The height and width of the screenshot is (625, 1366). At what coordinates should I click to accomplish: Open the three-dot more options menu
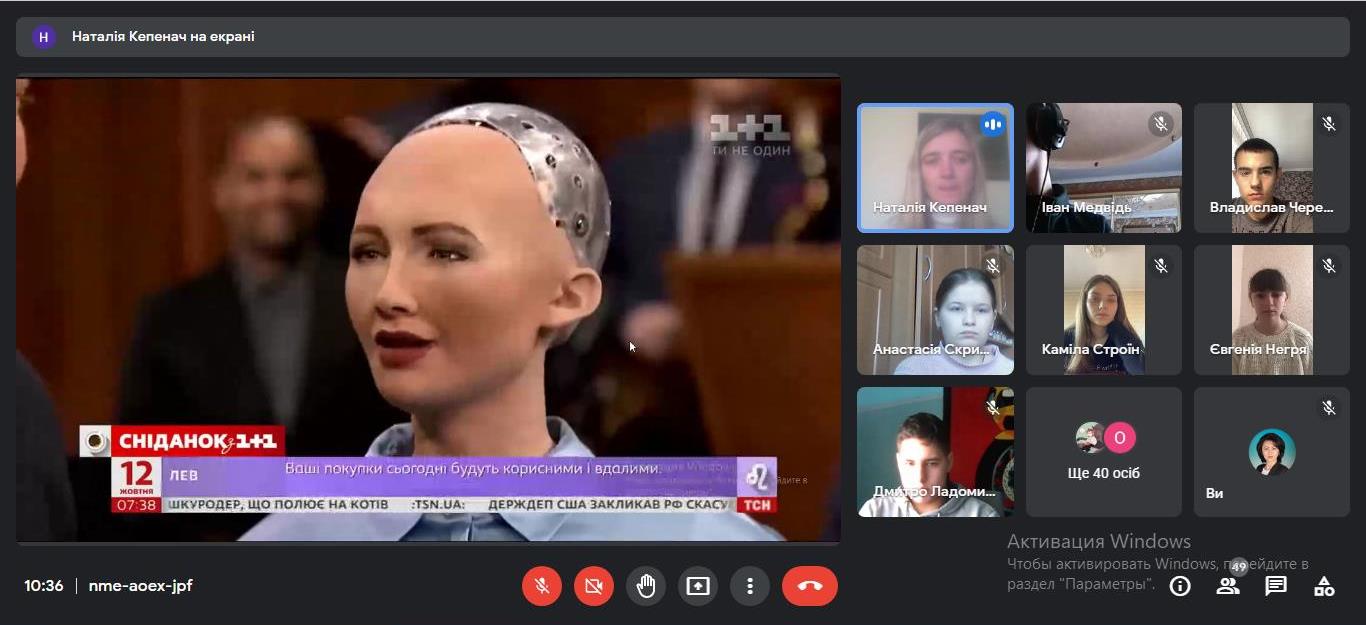click(x=750, y=586)
